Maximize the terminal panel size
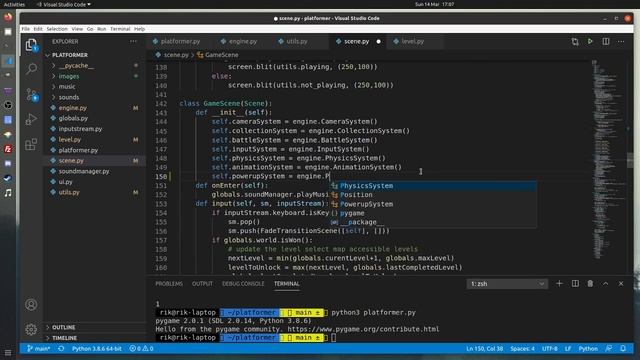The image size is (640, 360). pyautogui.click(x=606, y=283)
